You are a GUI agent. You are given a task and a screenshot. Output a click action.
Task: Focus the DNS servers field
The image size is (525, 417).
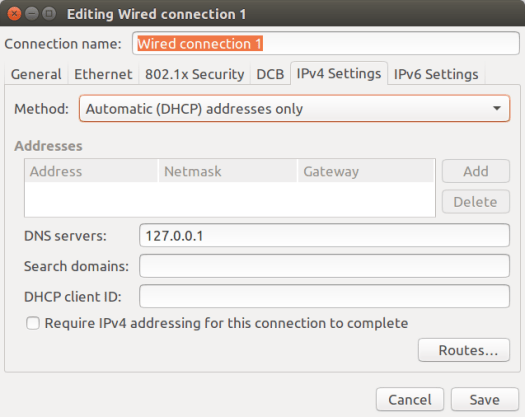(324, 235)
